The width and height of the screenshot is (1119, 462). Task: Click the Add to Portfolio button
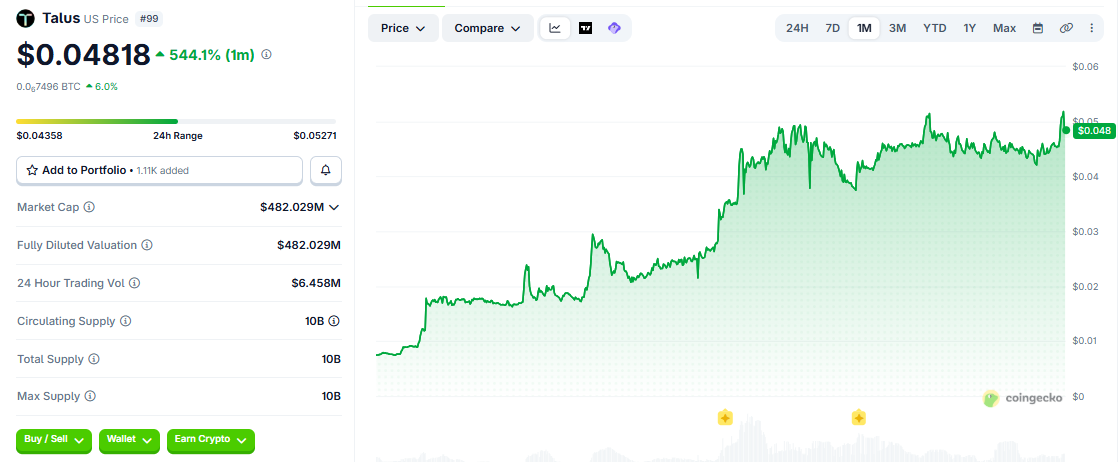point(160,170)
